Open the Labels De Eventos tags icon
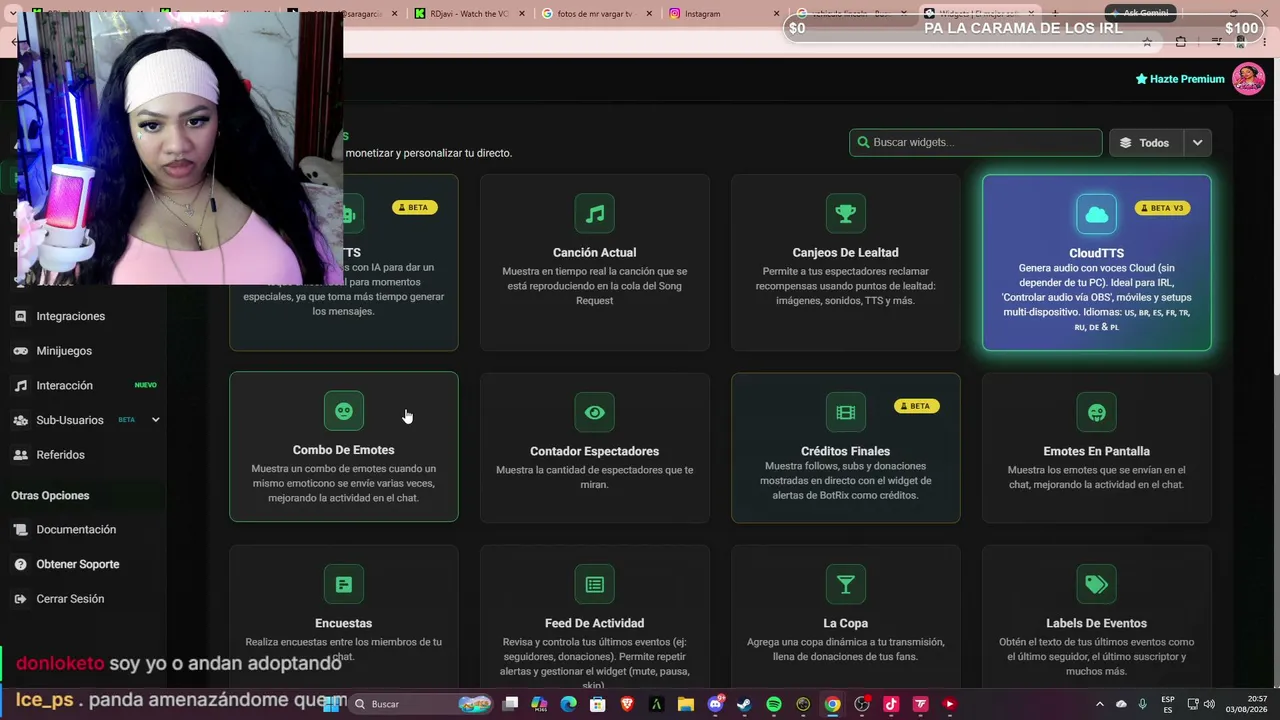Viewport: 1280px width, 720px height. [x=1097, y=584]
